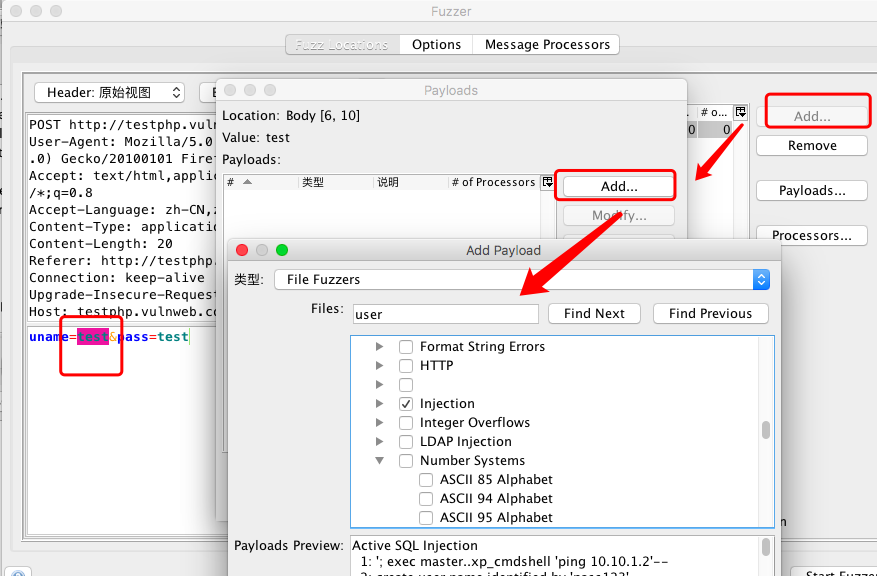The width and height of the screenshot is (877, 576).
Task: Expand the LDAP Injection node
Action: click(380, 442)
